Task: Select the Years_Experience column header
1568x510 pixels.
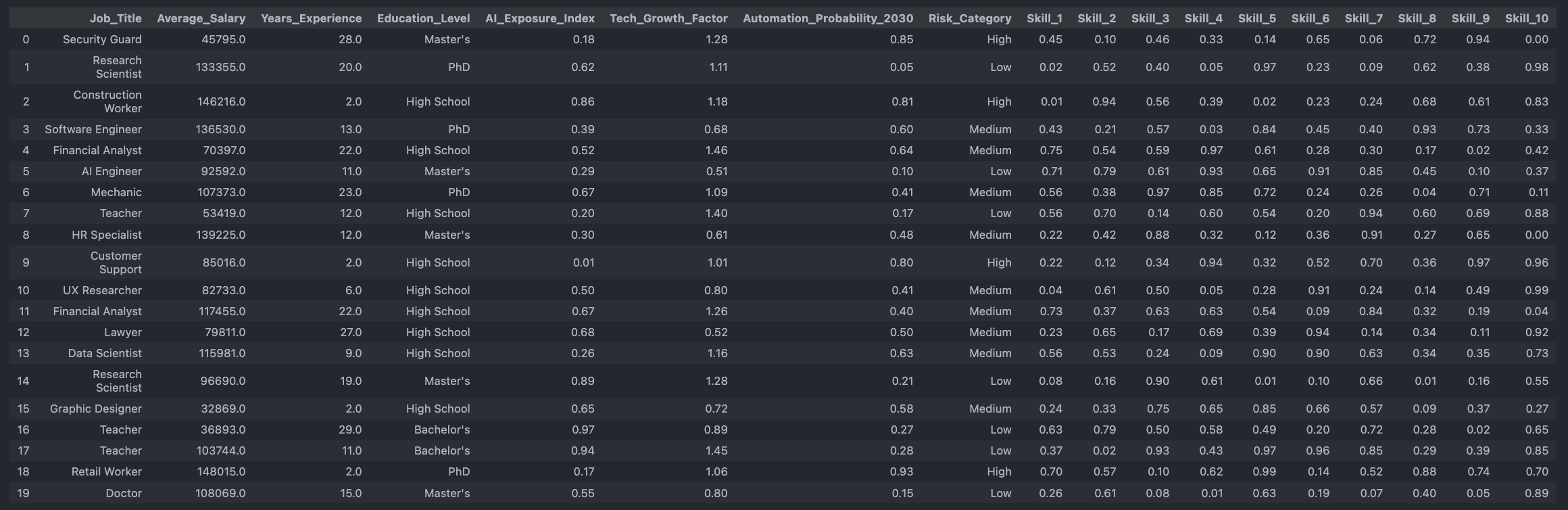Action: (x=311, y=18)
